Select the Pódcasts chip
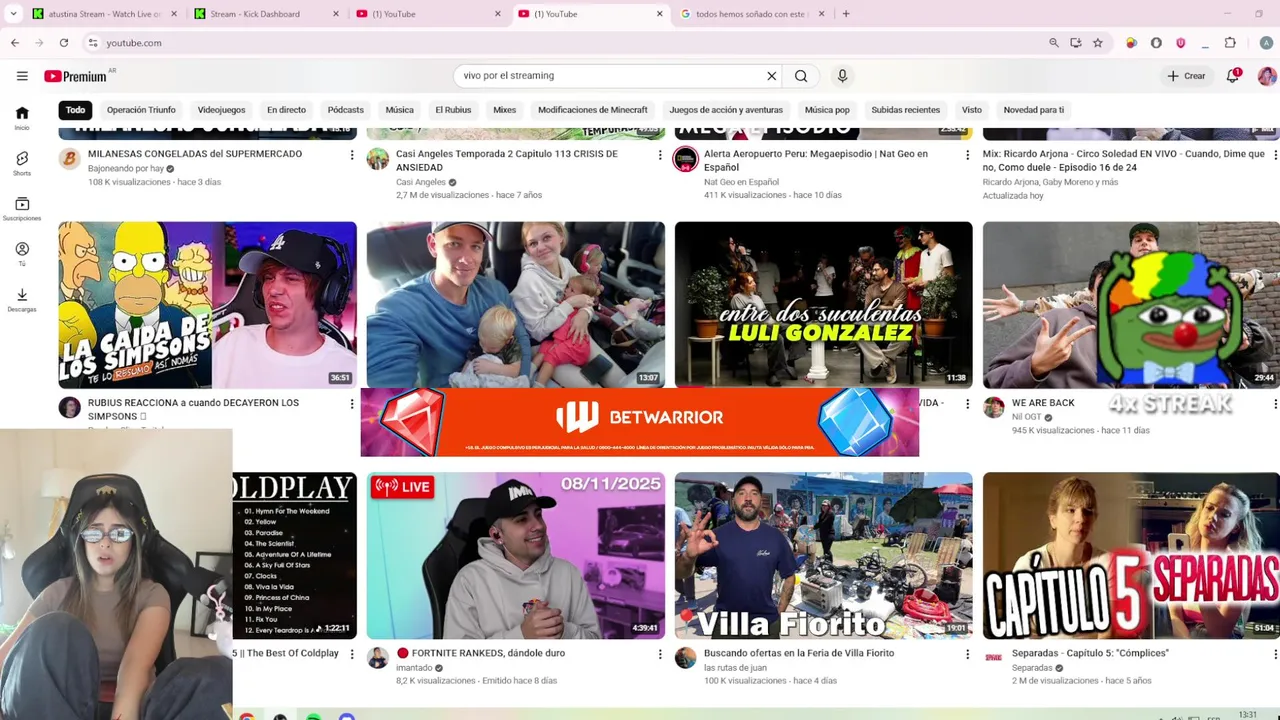The width and height of the screenshot is (1280, 720). tap(345, 110)
